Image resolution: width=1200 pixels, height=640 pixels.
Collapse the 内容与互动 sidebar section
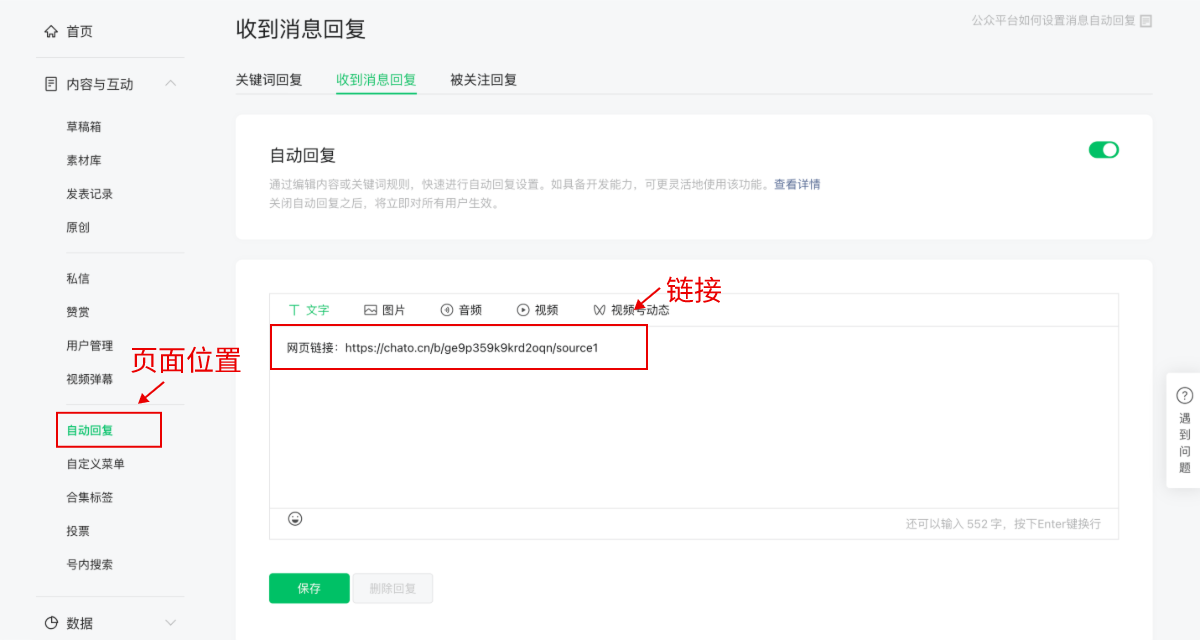[170, 84]
